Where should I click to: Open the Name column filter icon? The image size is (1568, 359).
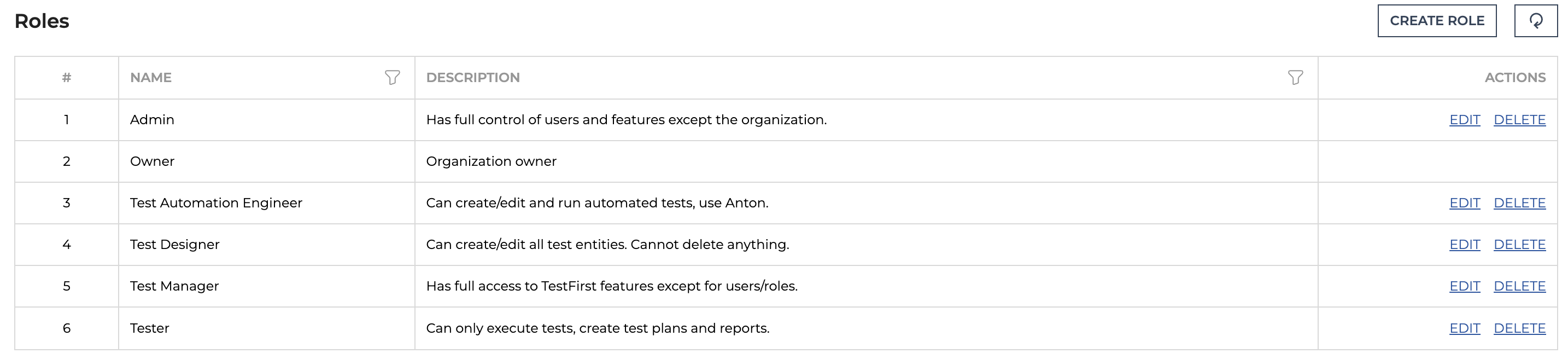pyautogui.click(x=393, y=77)
